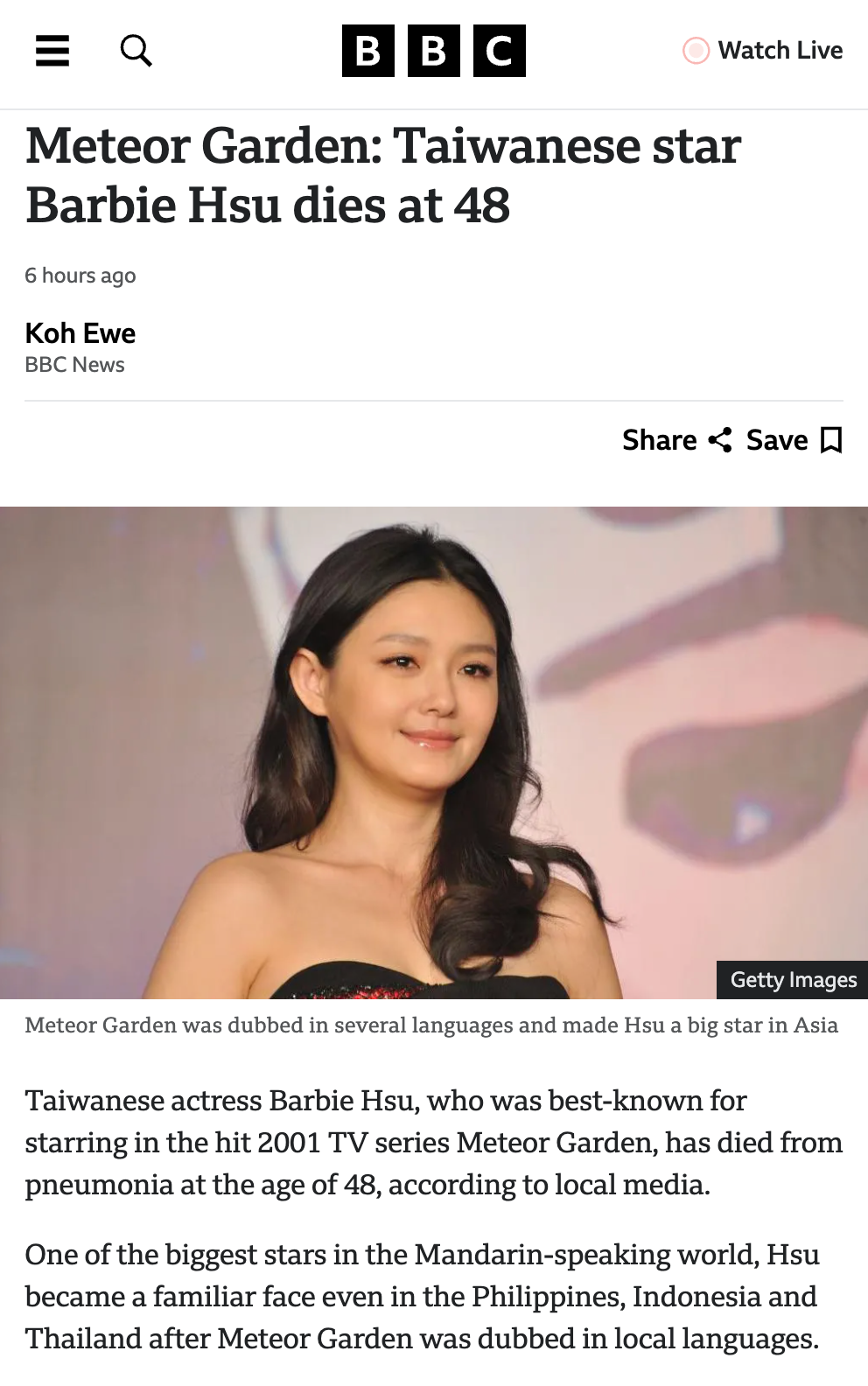Image resolution: width=868 pixels, height=1386 pixels.
Task: Open the hamburger navigation menu
Action: point(52,51)
